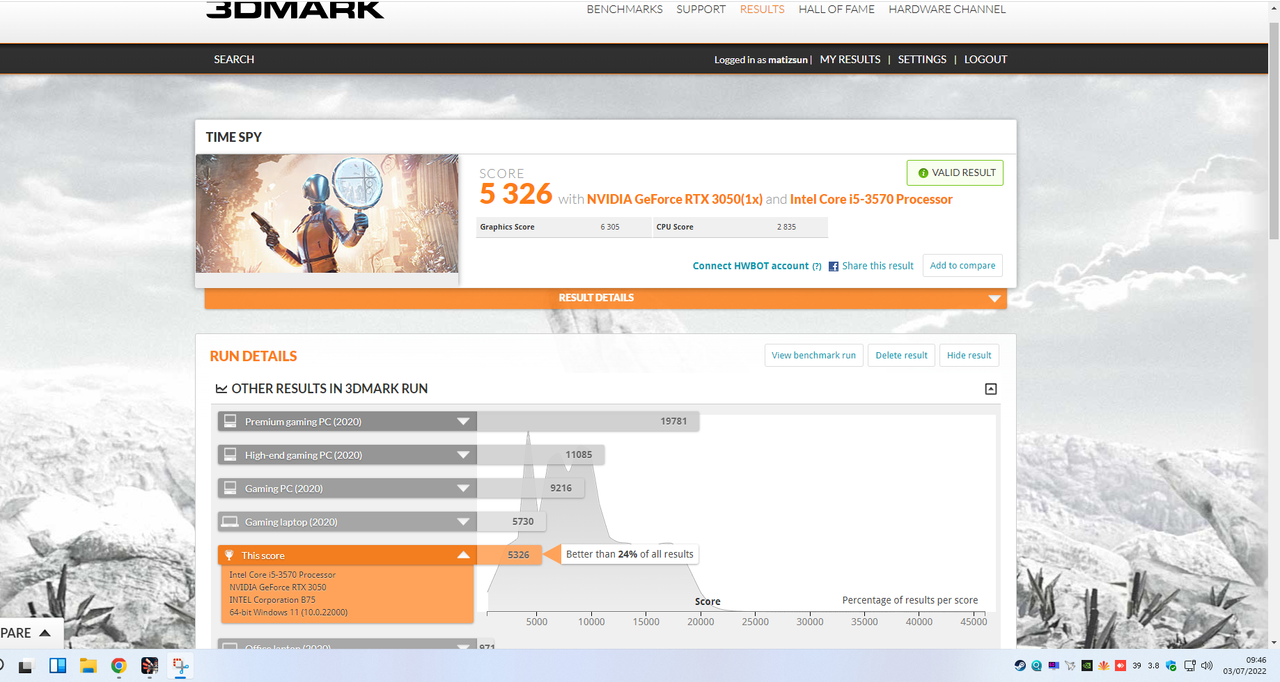Click the green Valid Result badge
1280x682 pixels.
pyautogui.click(x=955, y=173)
